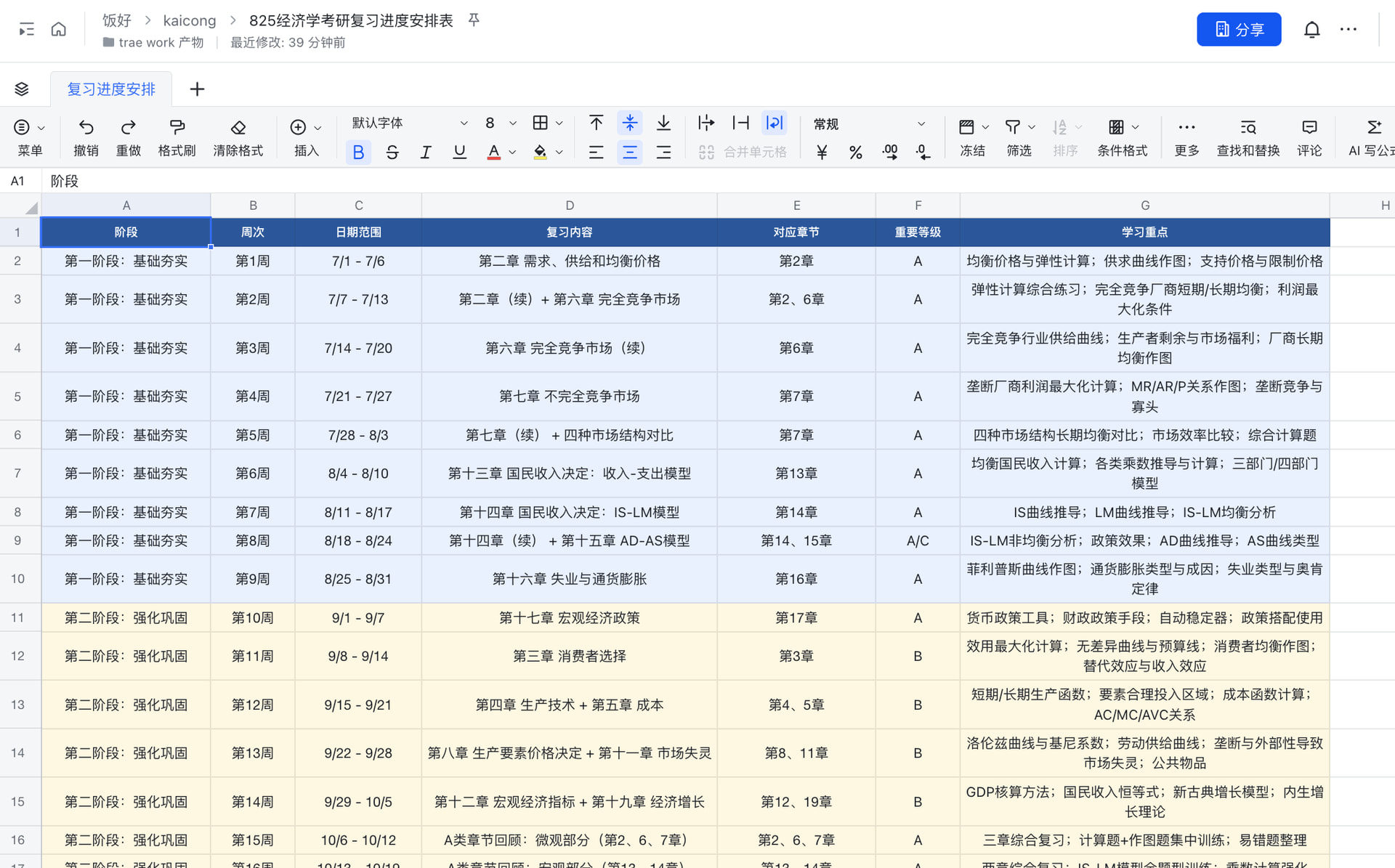This screenshot has height=868, width=1395.
Task: Expand the font size 8 dropdown
Action: coord(501,123)
